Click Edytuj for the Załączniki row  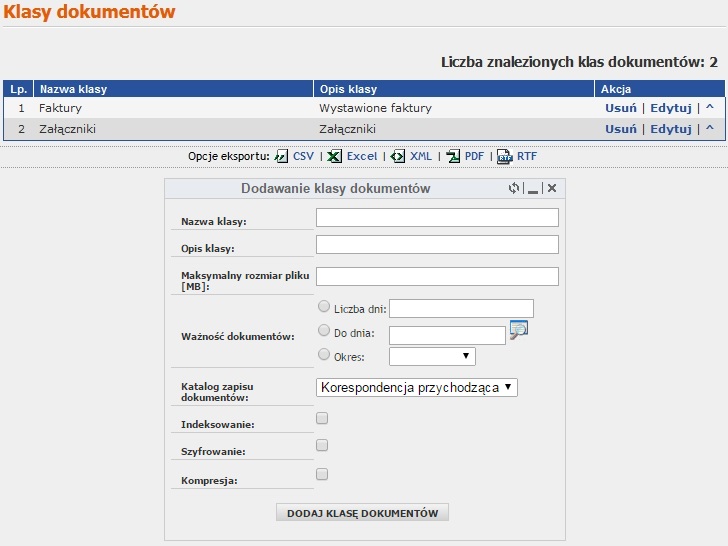click(x=670, y=129)
